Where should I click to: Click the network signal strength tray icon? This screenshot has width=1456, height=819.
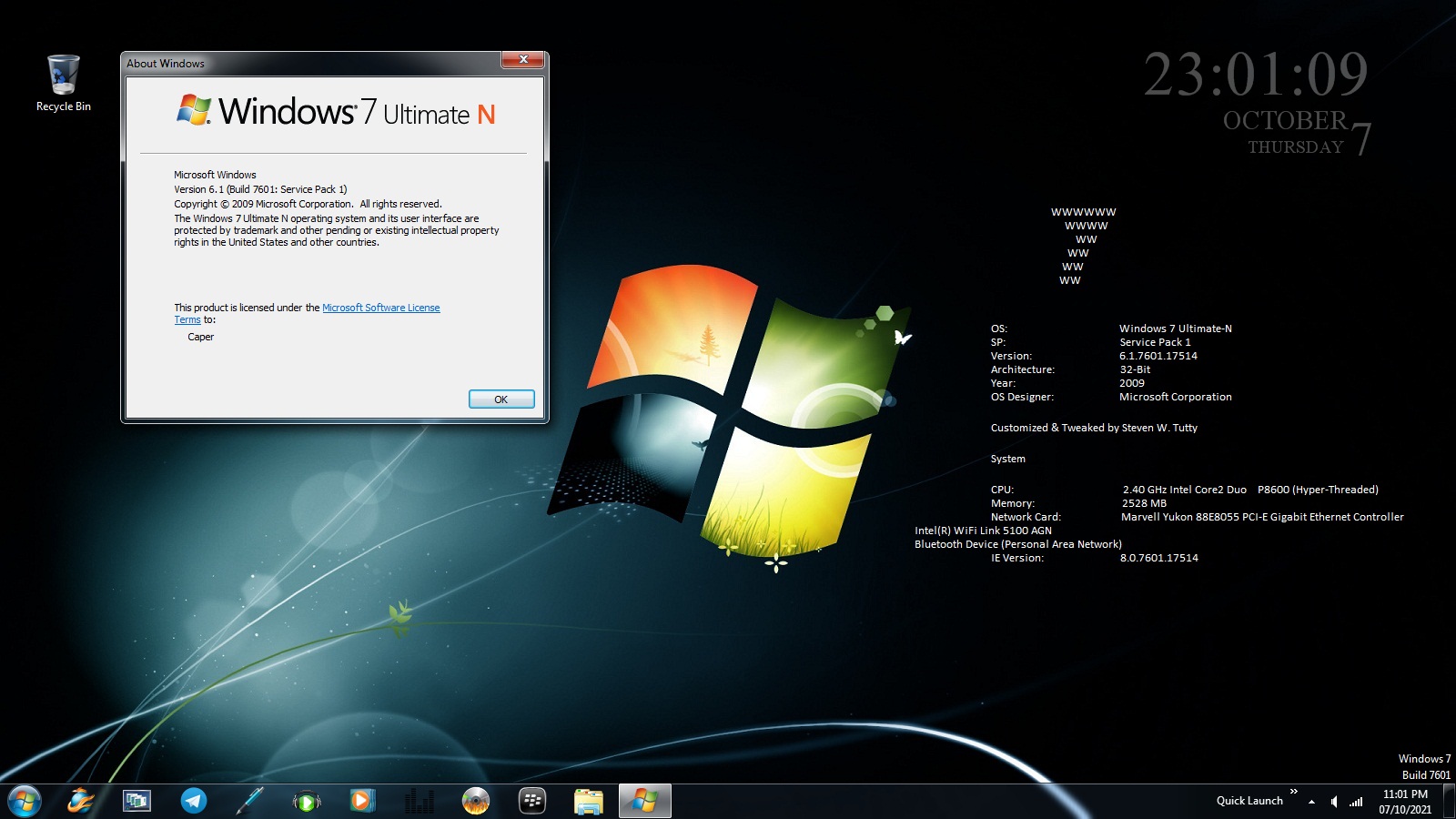coord(1355,802)
